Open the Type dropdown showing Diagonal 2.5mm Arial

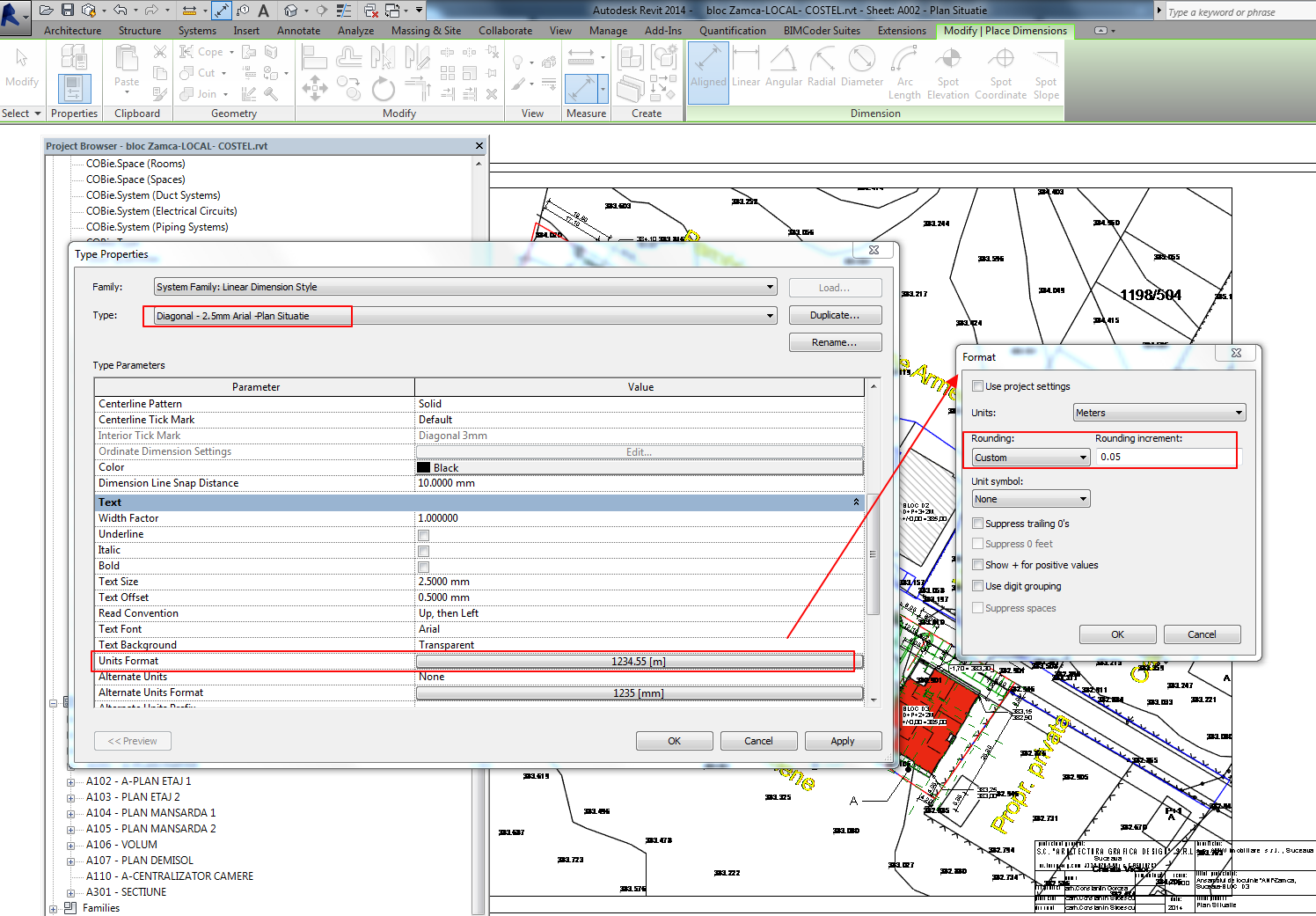[x=465, y=316]
